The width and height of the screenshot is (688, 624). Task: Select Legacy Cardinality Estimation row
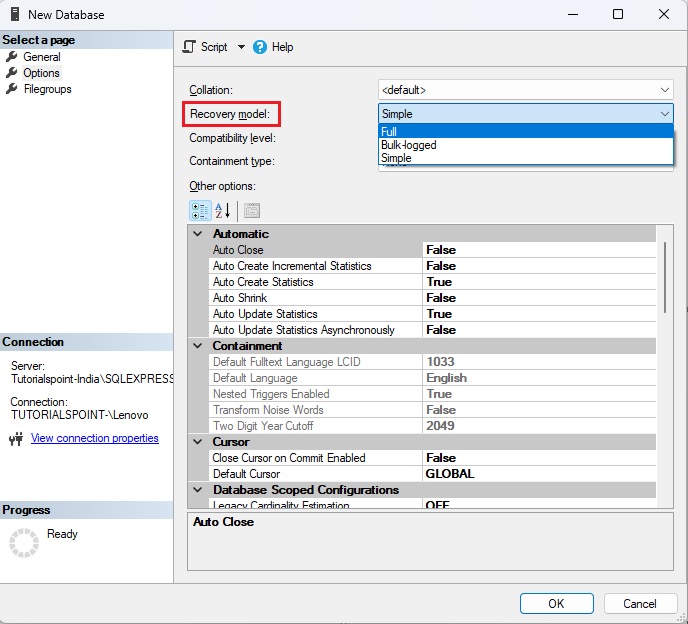pyautogui.click(x=432, y=505)
